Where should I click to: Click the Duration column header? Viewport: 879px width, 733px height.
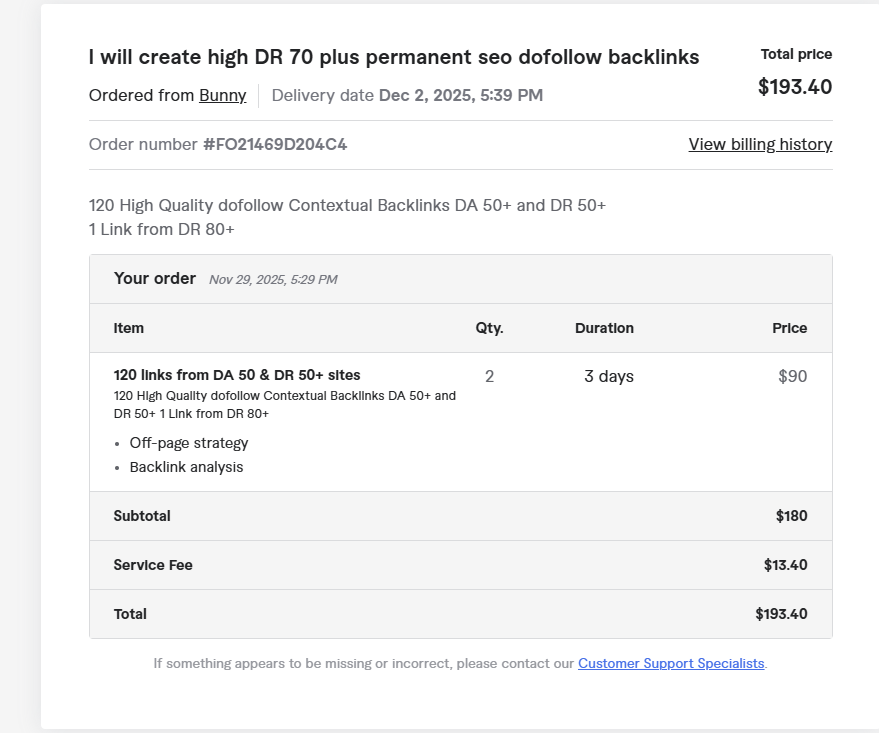point(604,328)
